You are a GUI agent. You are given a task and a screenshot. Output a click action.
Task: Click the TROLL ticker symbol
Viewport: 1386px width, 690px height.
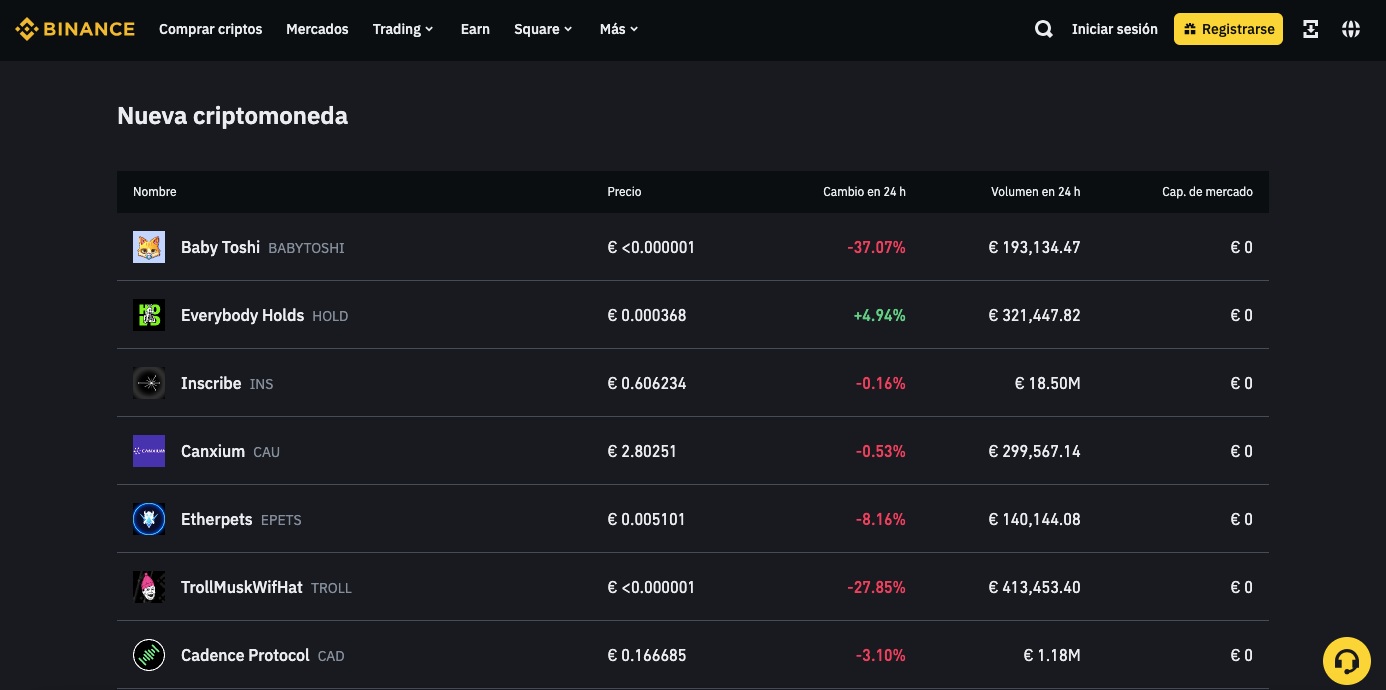[331, 588]
